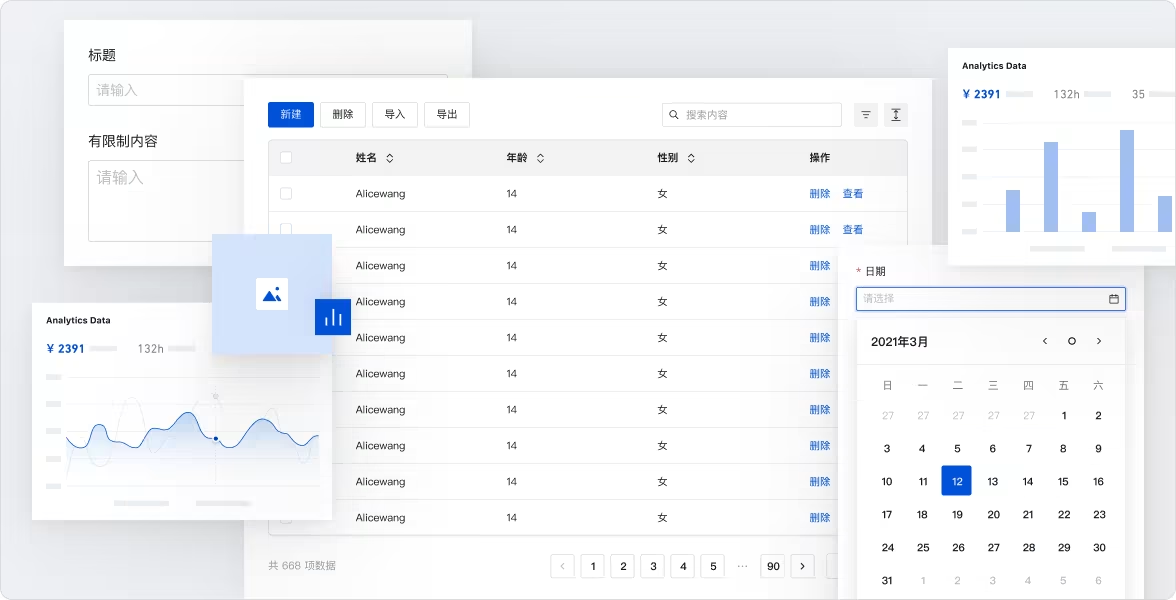Viewport: 1176px width, 600px height.
Task: Toggle the select-all checkbox in table header
Action: click(286, 158)
